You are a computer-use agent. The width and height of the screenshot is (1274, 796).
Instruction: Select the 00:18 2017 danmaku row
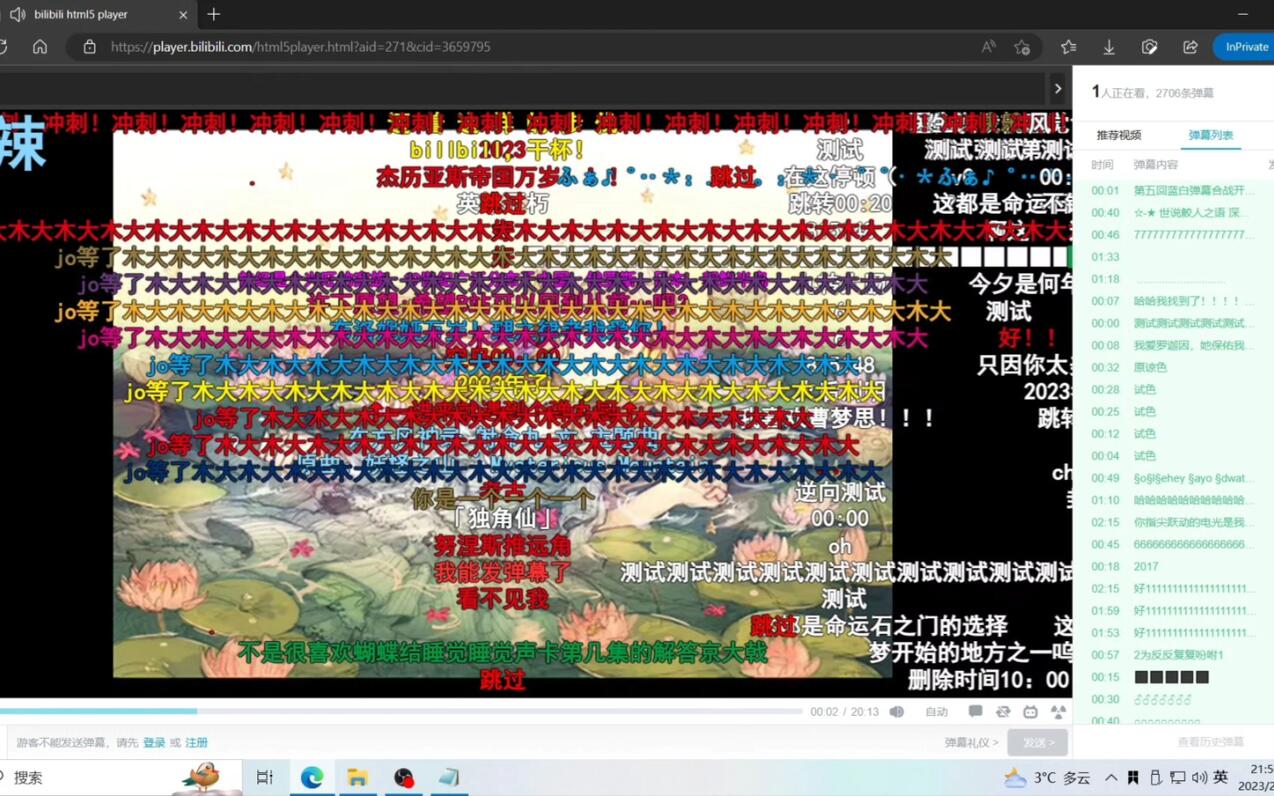coord(1172,566)
